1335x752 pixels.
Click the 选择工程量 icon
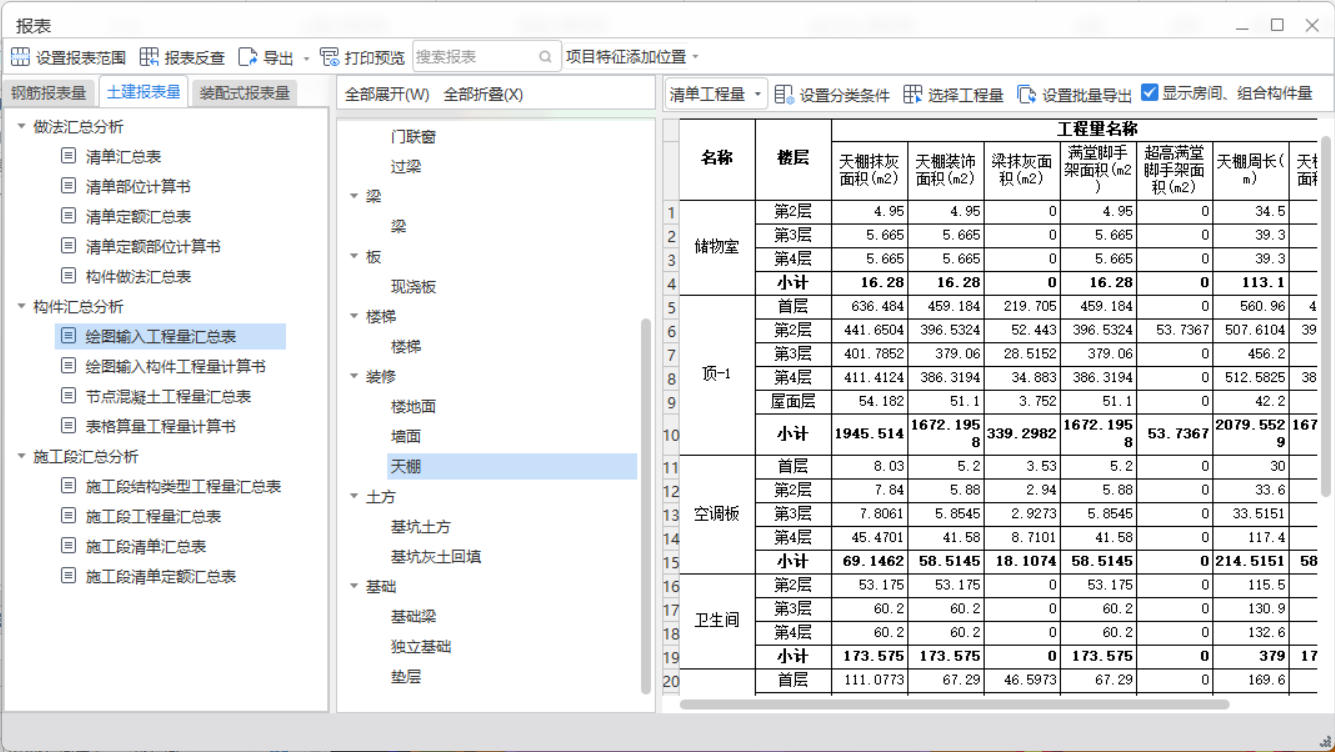coord(912,94)
